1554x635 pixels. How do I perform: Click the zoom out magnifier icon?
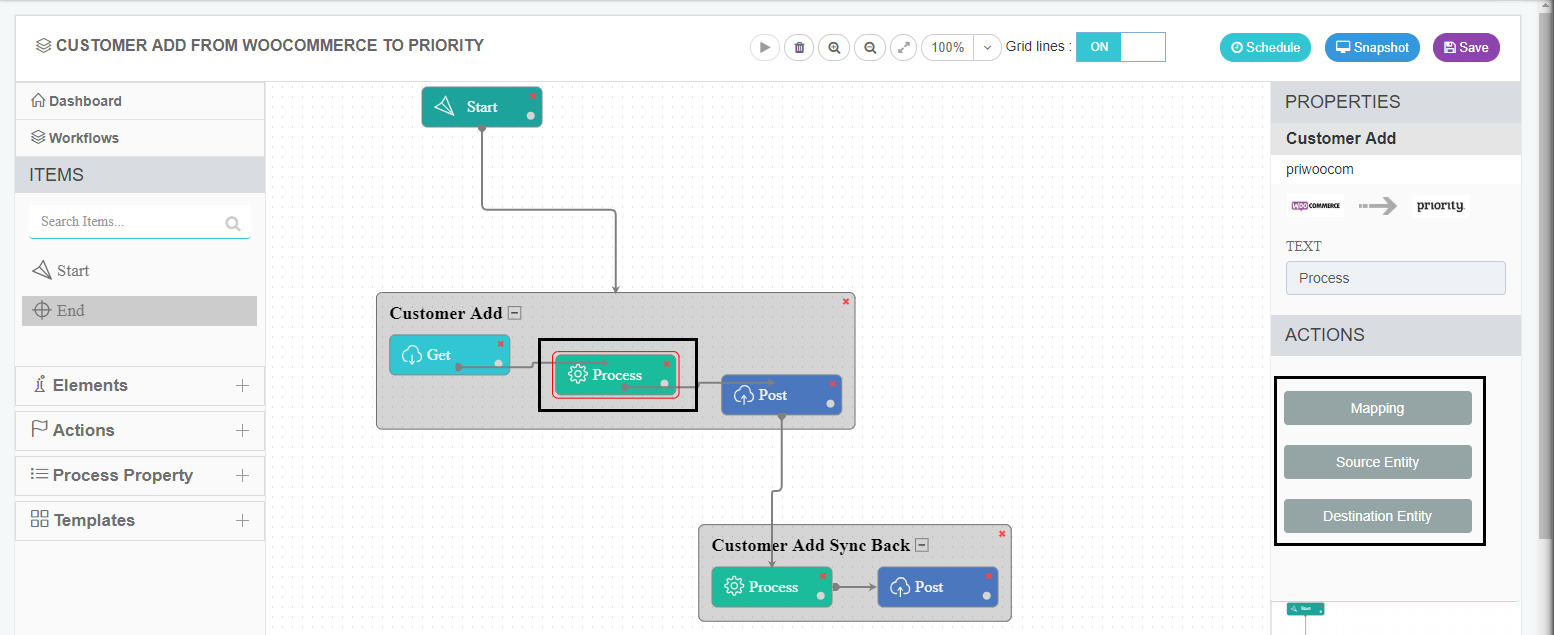pos(870,47)
